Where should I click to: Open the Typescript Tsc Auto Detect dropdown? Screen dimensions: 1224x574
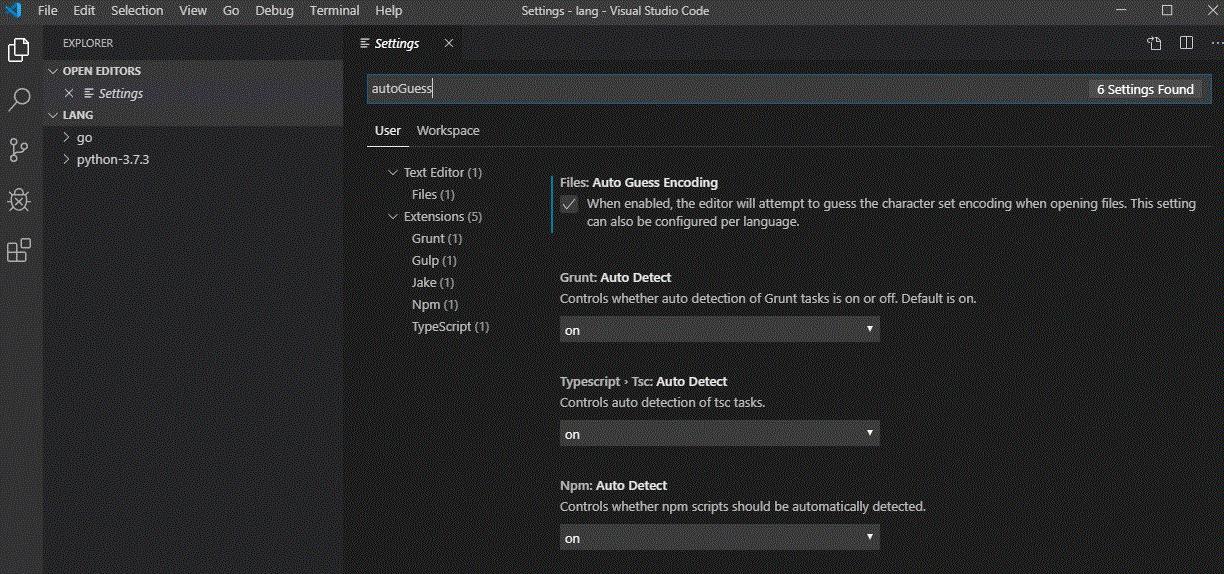tap(719, 434)
